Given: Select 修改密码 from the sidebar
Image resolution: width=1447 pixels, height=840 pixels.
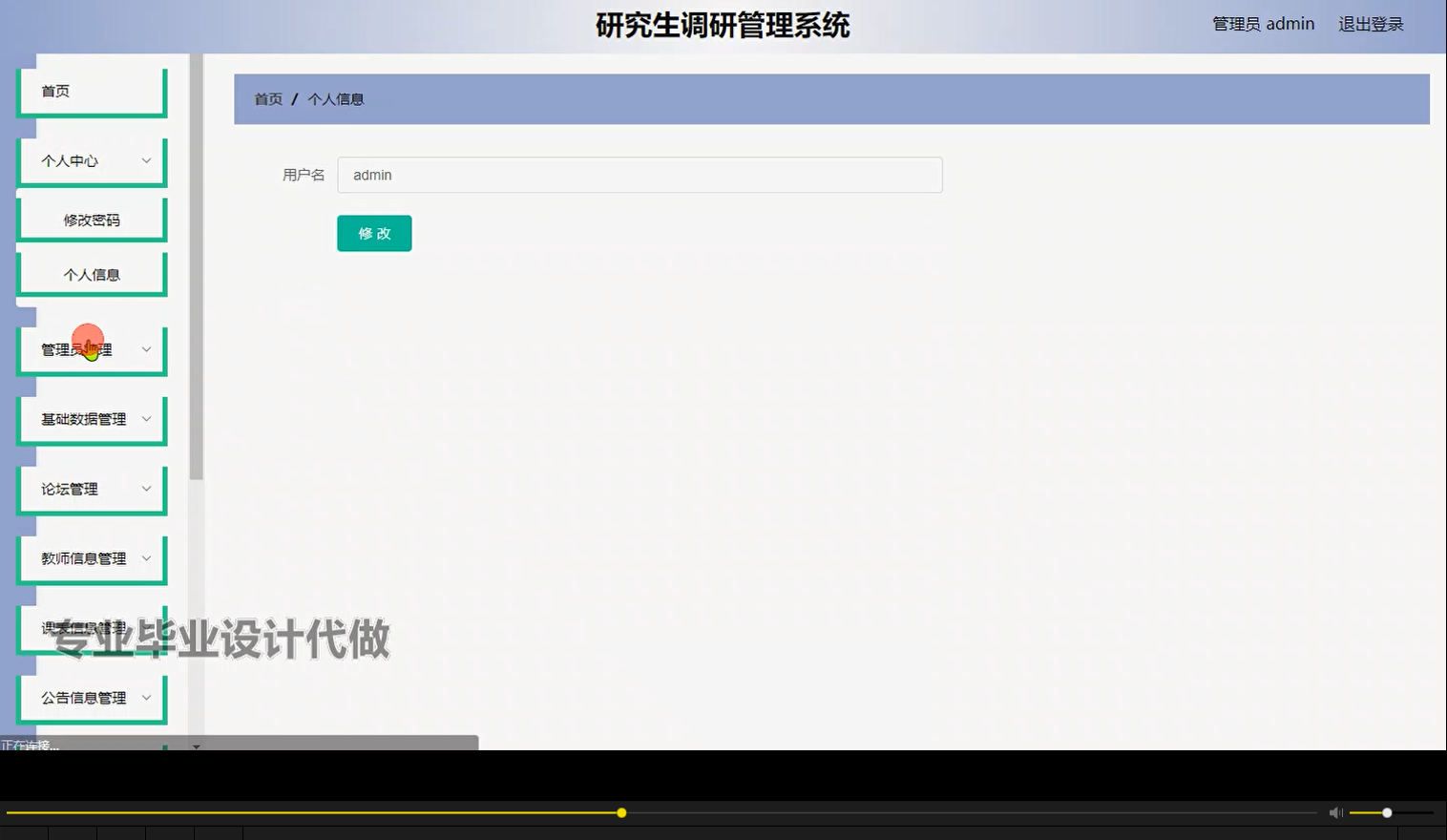Looking at the screenshot, I should pos(91,218).
